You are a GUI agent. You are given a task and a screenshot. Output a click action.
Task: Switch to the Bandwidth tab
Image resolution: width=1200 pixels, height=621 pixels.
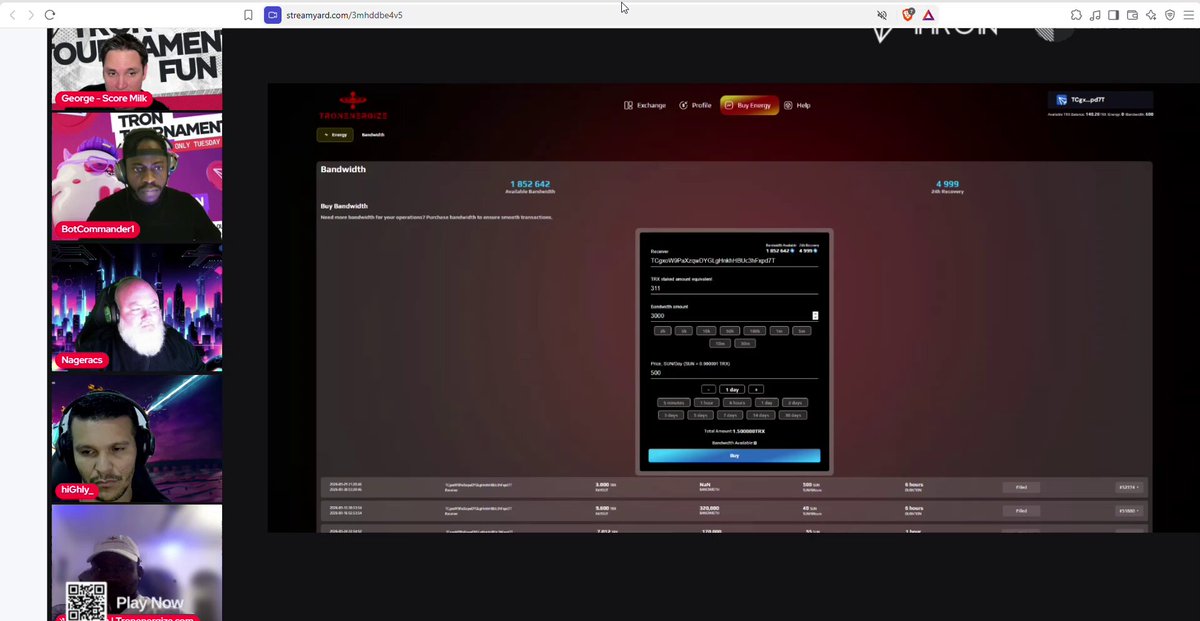[x=373, y=135]
